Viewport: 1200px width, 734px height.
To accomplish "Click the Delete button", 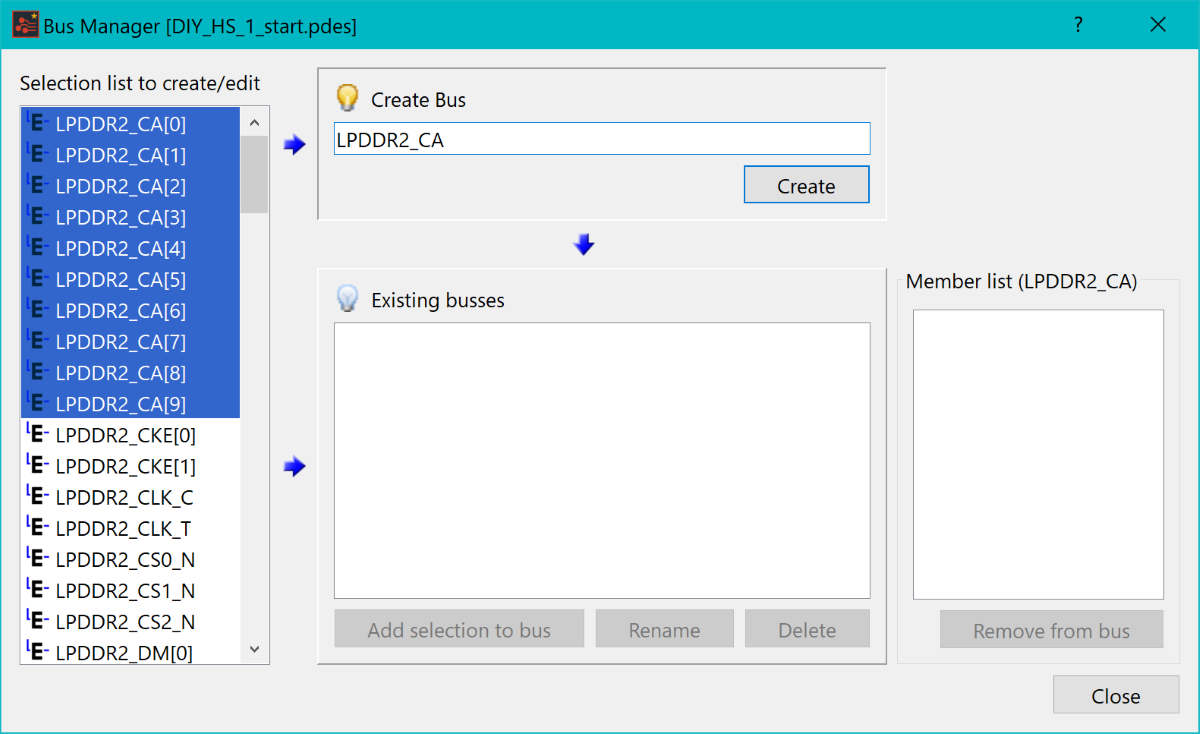I will [x=807, y=629].
